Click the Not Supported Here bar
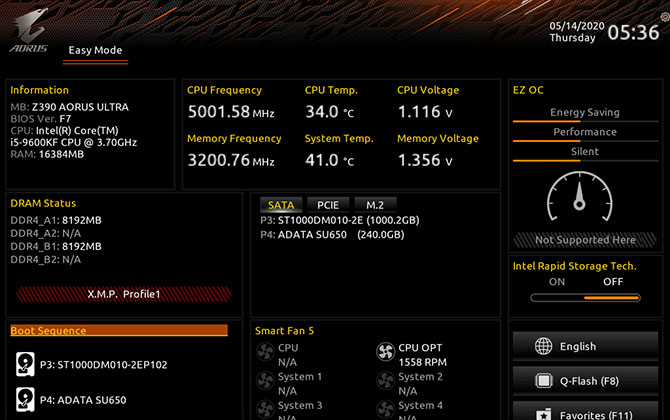This screenshot has height=420, width=670. [x=585, y=240]
